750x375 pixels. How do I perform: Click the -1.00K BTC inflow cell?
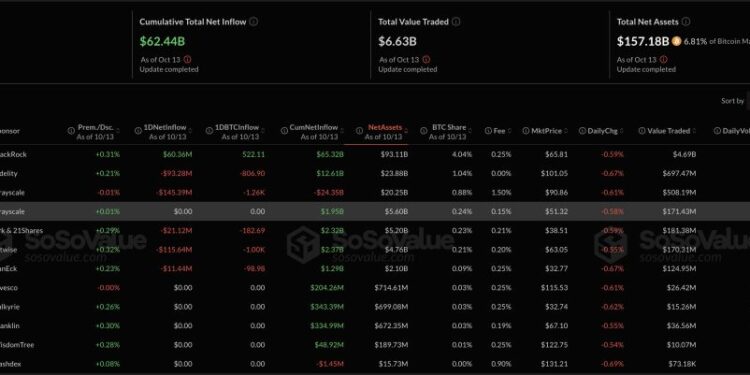(253, 249)
